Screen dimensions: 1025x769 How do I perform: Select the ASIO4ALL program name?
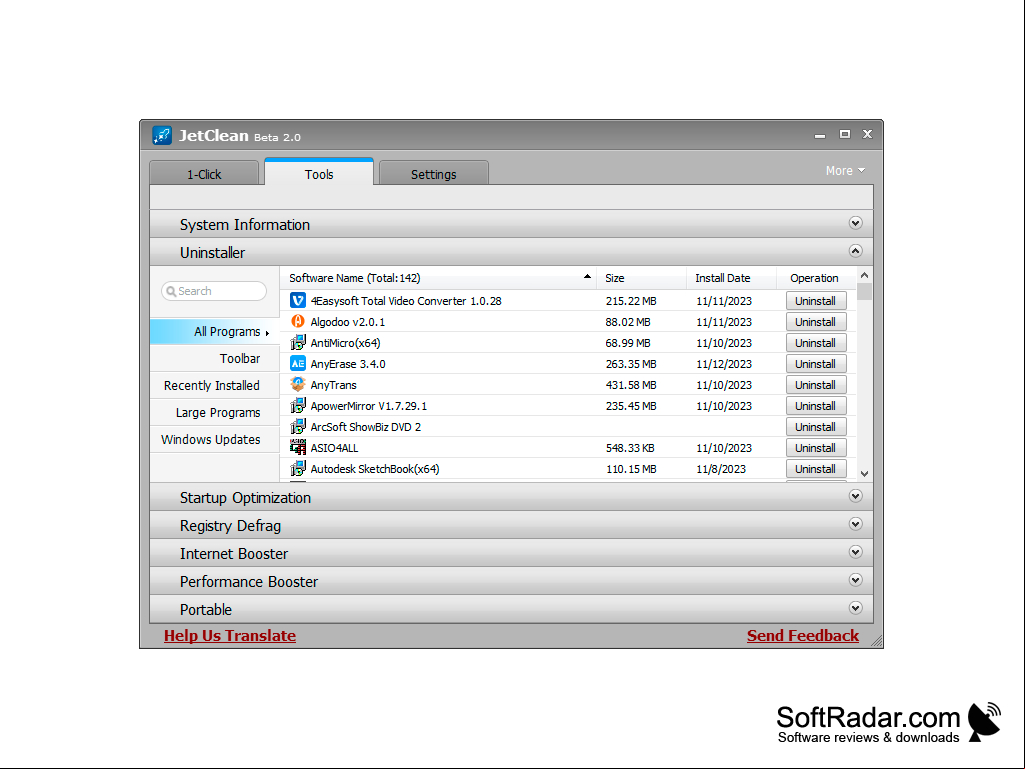pos(334,448)
